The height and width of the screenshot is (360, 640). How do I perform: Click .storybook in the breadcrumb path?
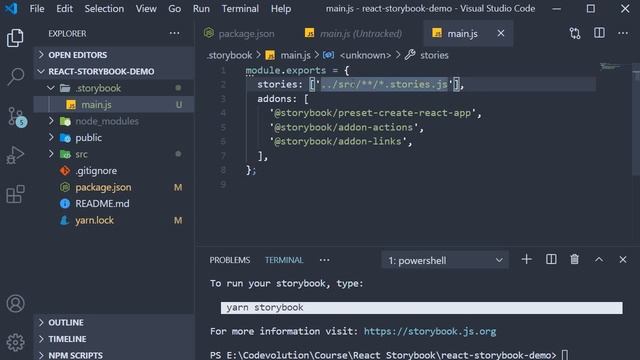pyautogui.click(x=229, y=55)
